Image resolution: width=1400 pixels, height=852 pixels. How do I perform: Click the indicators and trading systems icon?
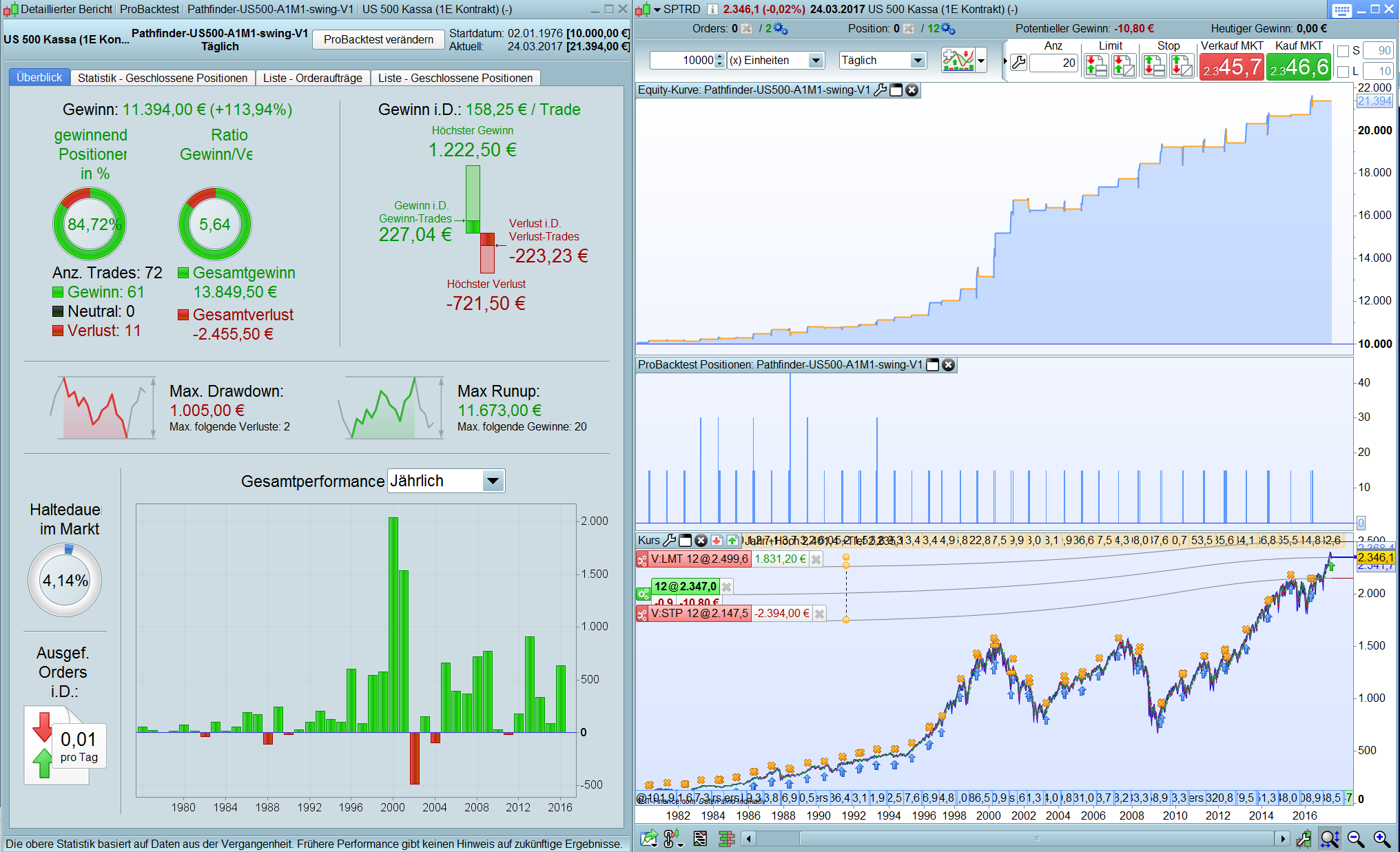(958, 61)
